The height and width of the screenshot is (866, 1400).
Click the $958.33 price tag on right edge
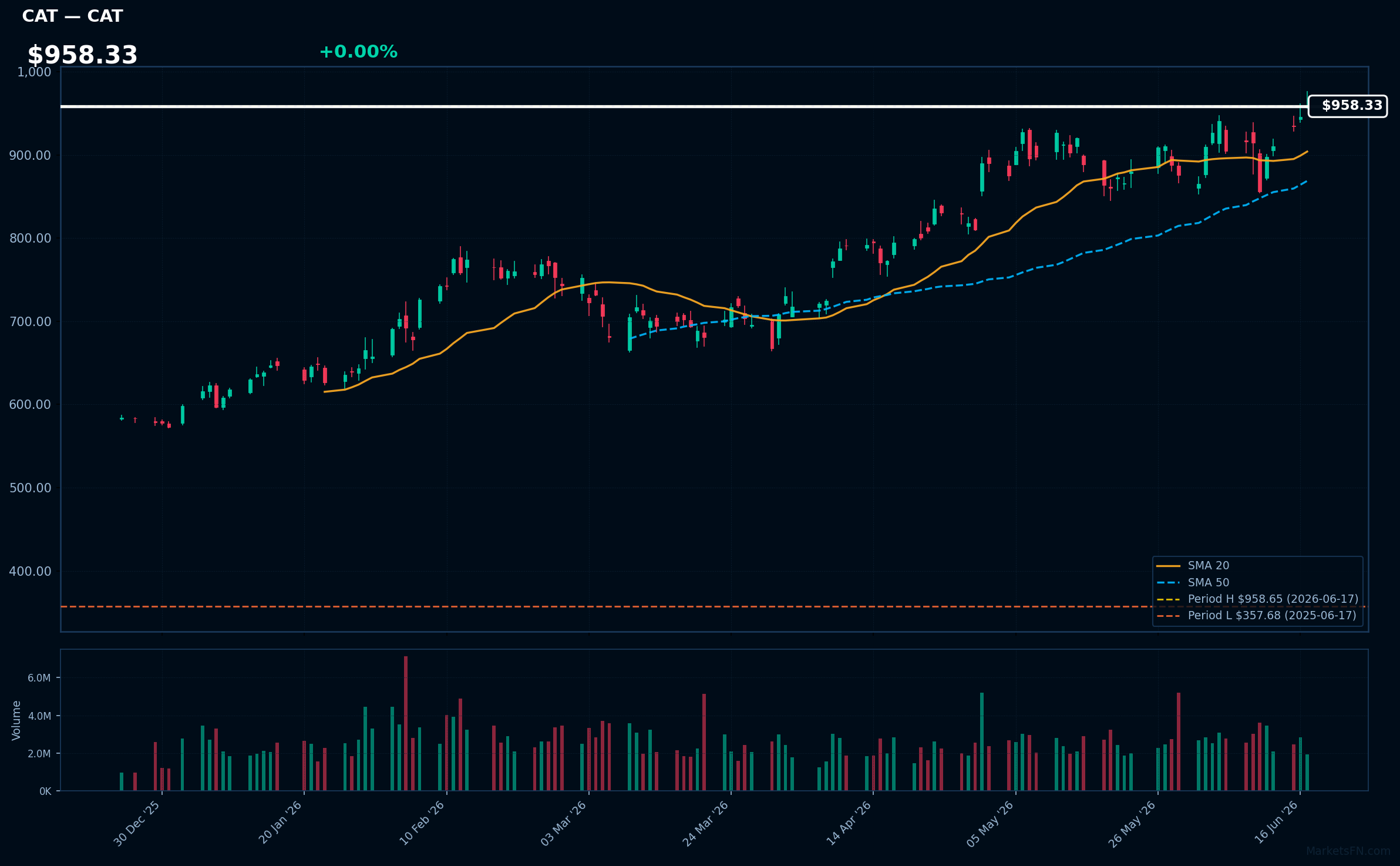coord(1348,106)
